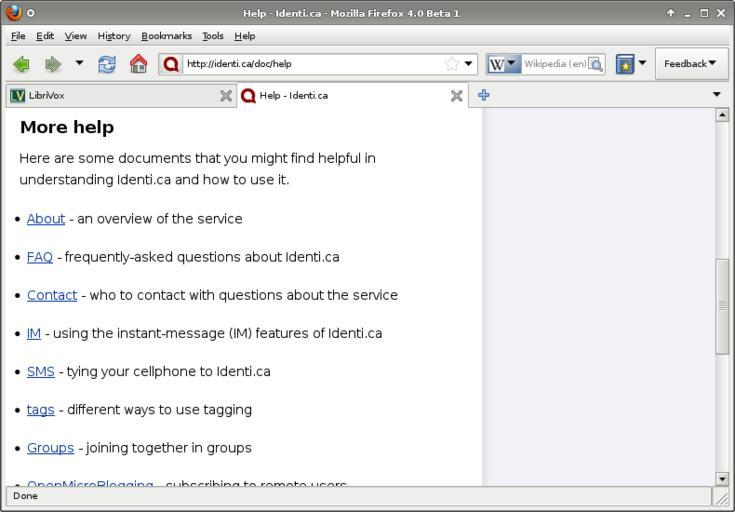This screenshot has height=512, width=735.
Task: Expand the URL bar history dropdown
Action: pos(469,64)
